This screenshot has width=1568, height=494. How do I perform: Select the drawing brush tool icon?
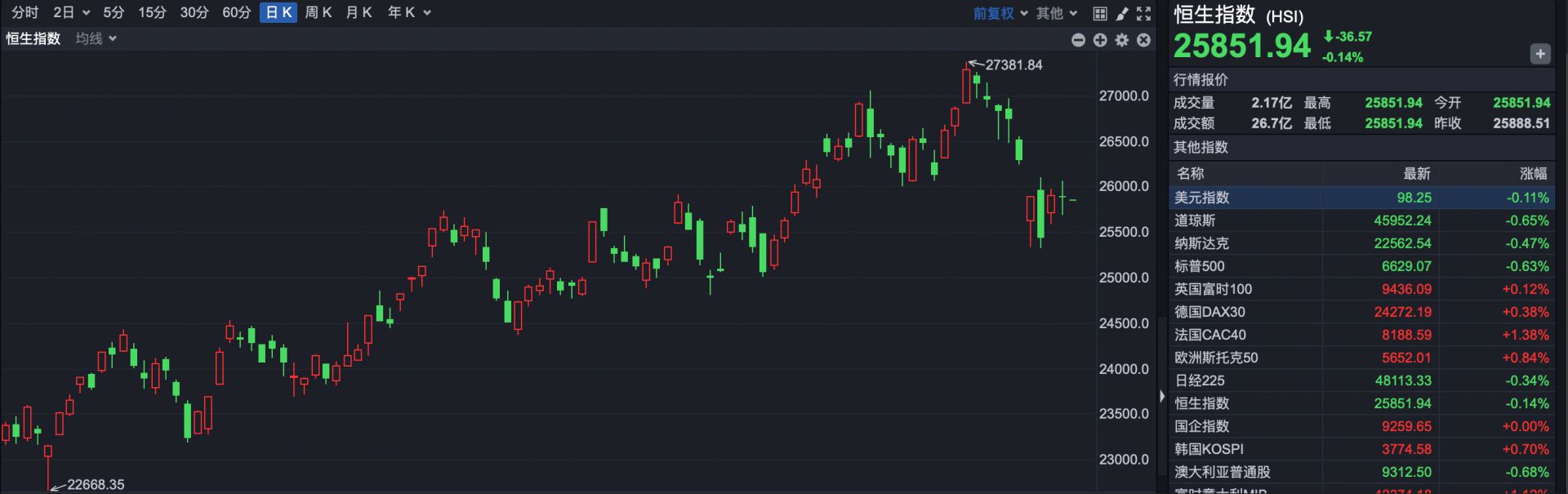point(1122,13)
